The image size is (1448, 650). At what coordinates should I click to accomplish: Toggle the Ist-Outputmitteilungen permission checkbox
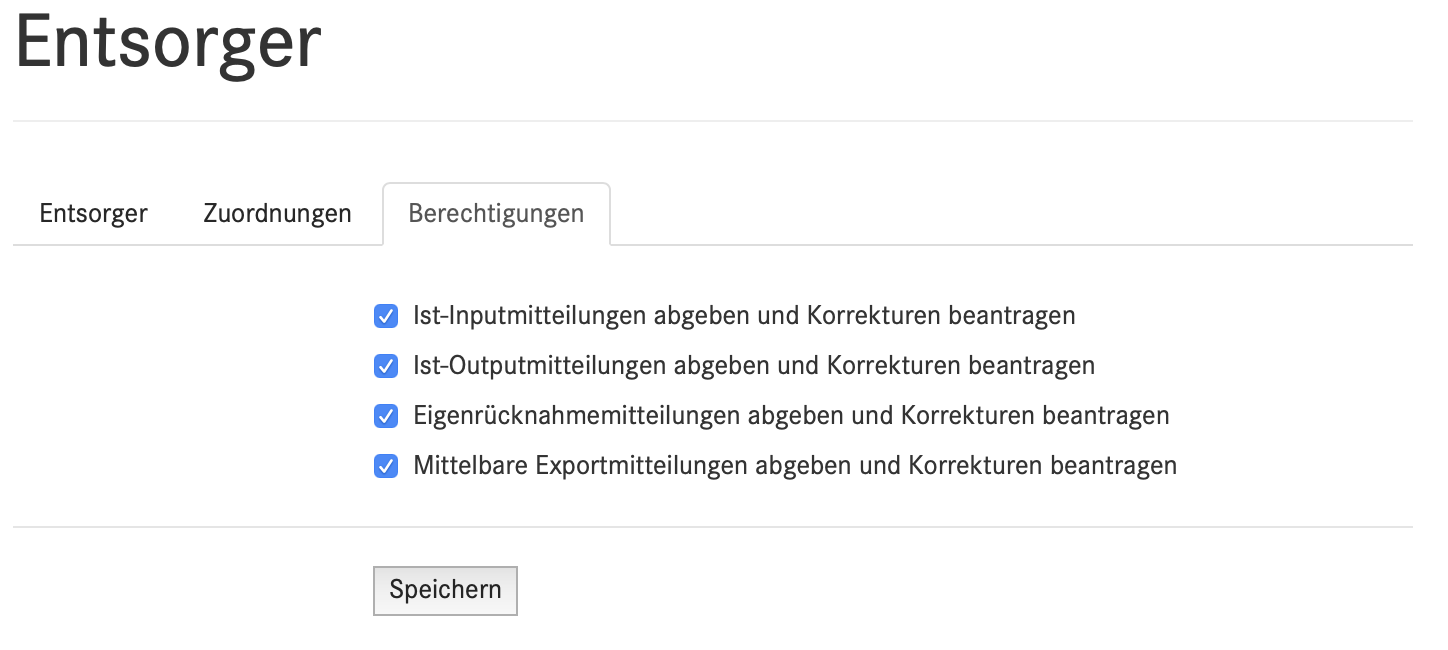pyautogui.click(x=386, y=366)
